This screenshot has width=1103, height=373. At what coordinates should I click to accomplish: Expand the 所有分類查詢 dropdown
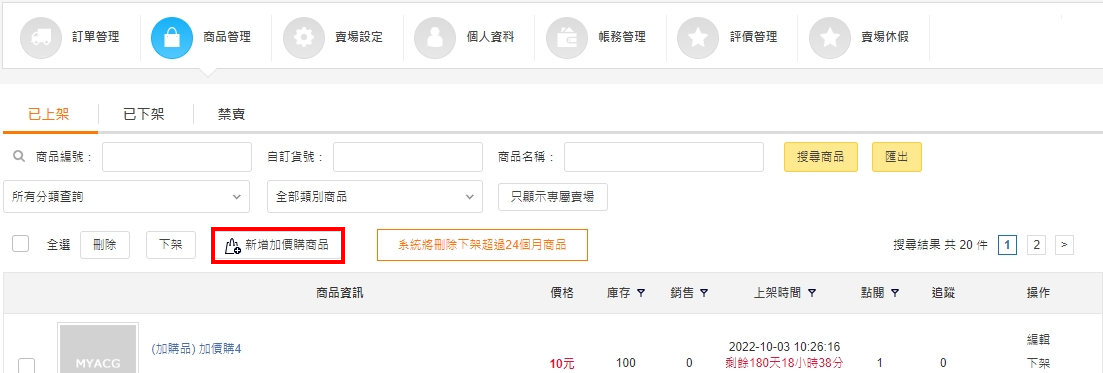click(127, 197)
